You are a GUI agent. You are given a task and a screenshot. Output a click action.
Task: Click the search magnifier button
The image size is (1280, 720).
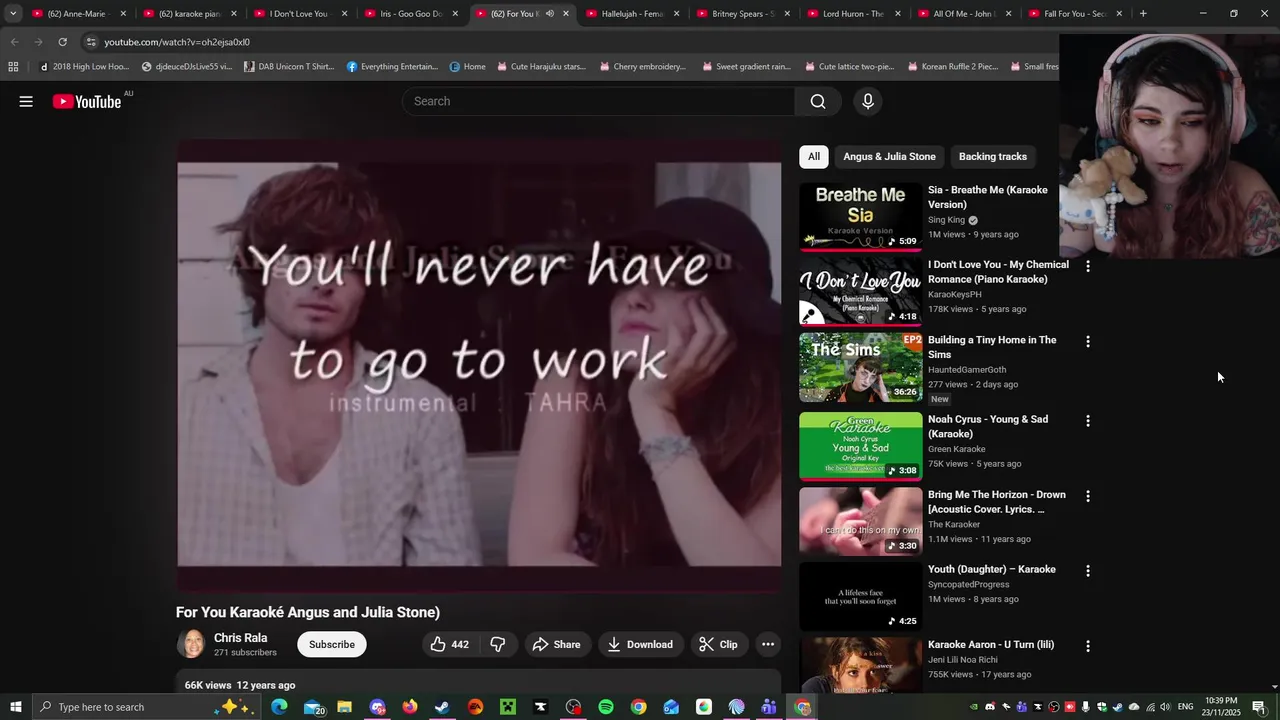click(x=818, y=101)
